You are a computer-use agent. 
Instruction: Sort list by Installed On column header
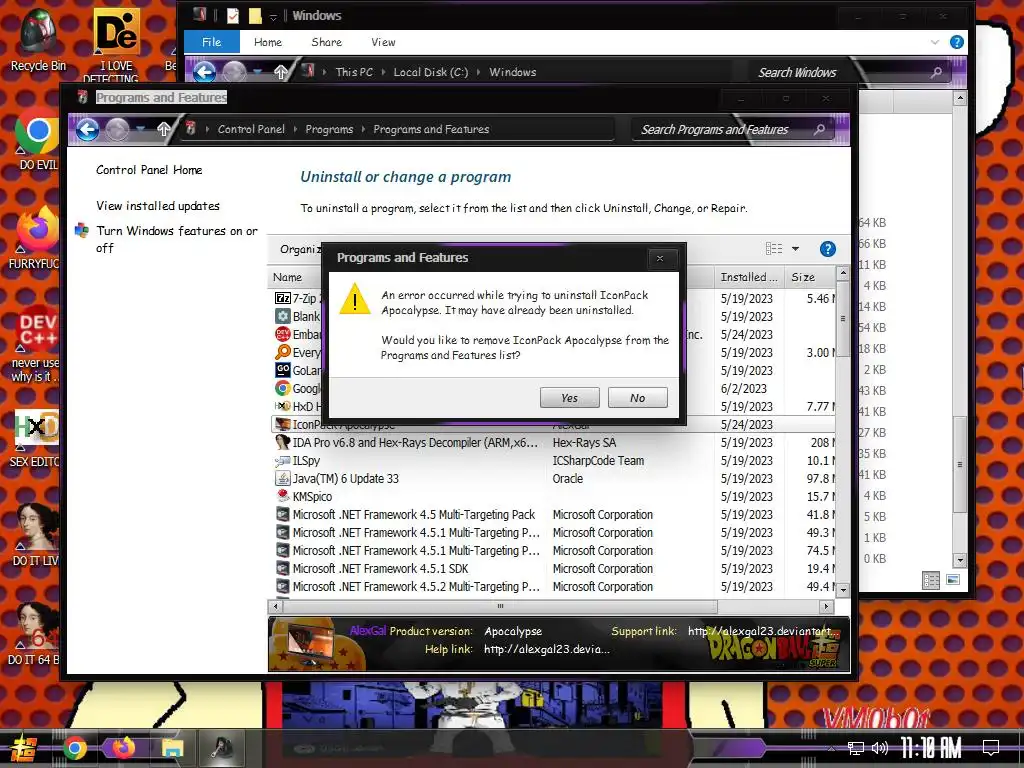tap(749, 278)
